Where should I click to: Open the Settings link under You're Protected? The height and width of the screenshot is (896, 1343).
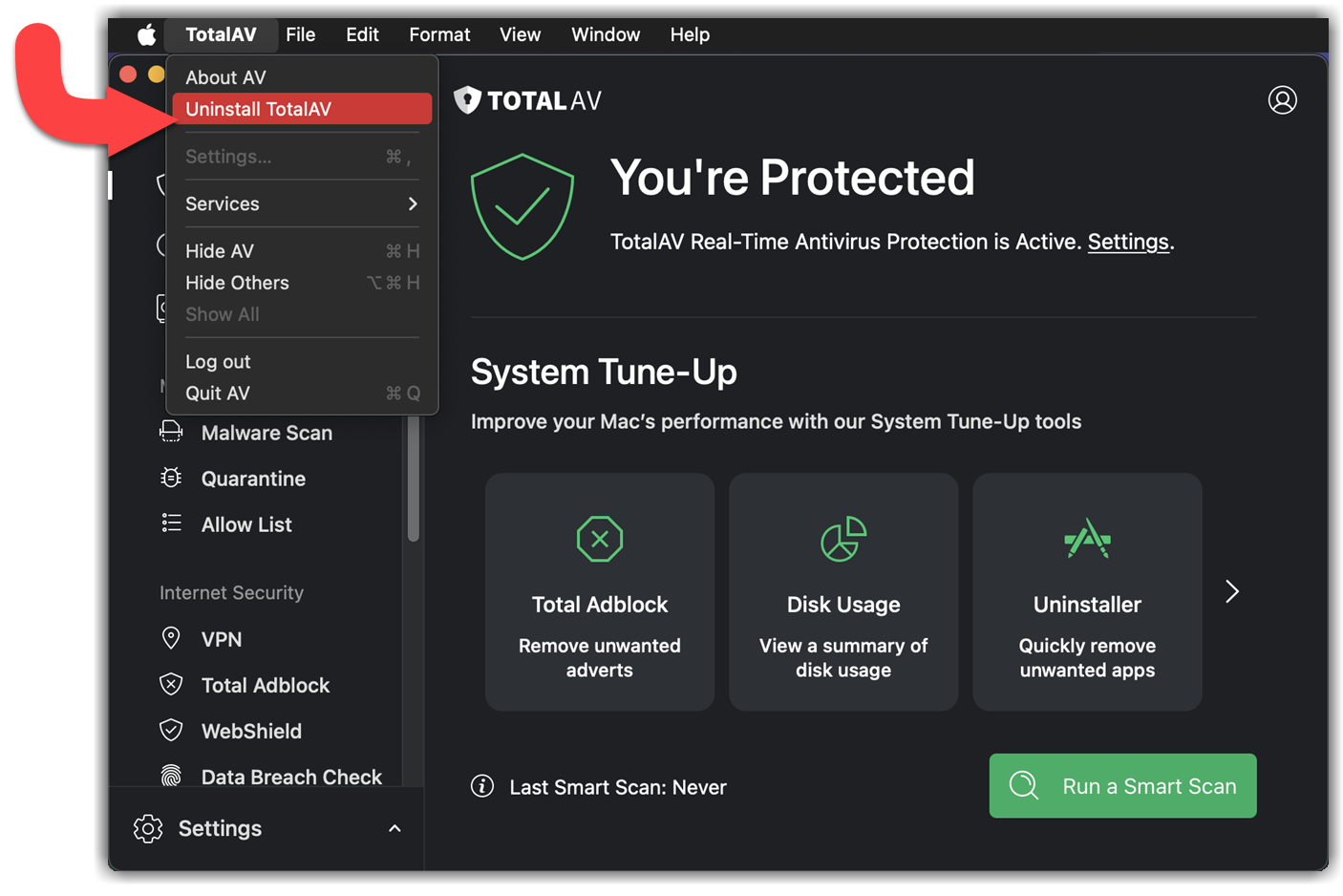1127,242
